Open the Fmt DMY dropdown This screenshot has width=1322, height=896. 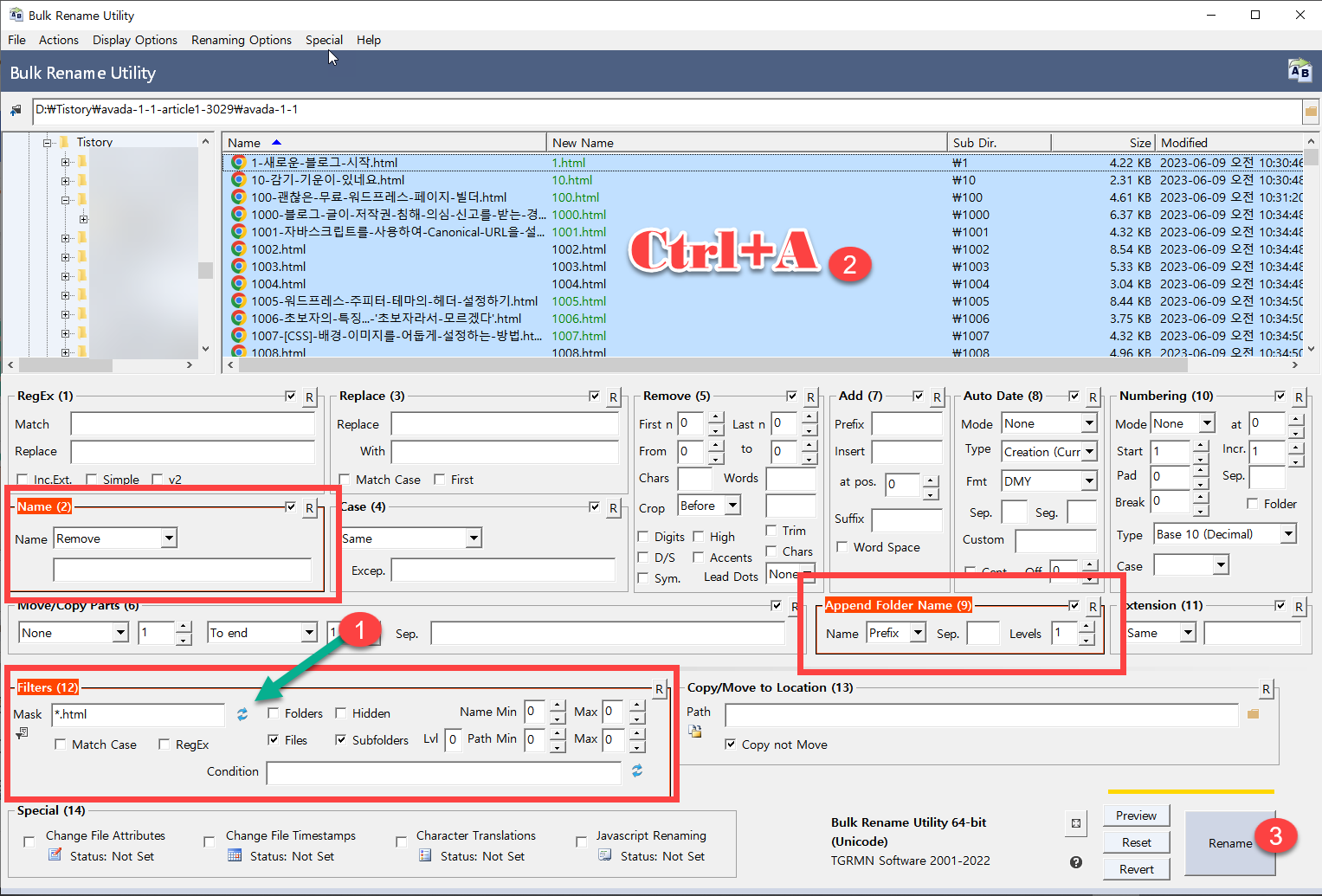tap(1089, 481)
